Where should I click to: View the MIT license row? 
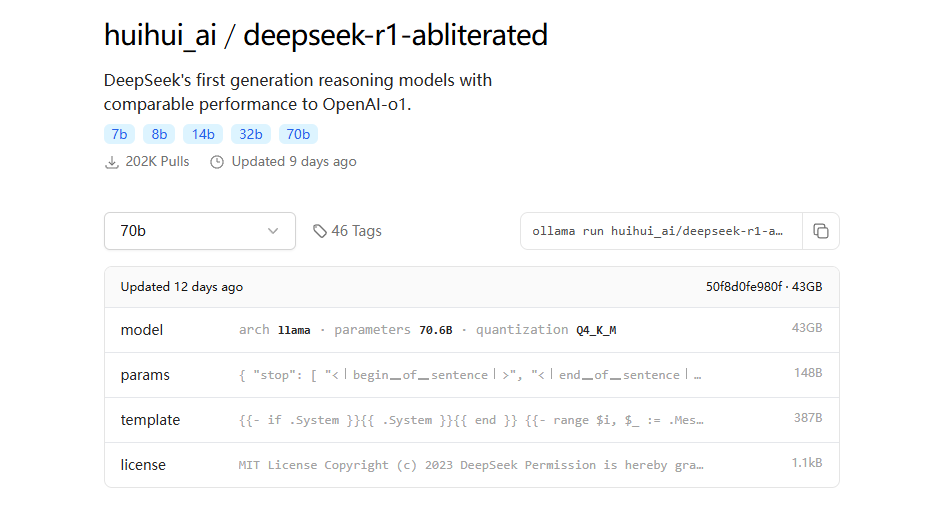472,465
